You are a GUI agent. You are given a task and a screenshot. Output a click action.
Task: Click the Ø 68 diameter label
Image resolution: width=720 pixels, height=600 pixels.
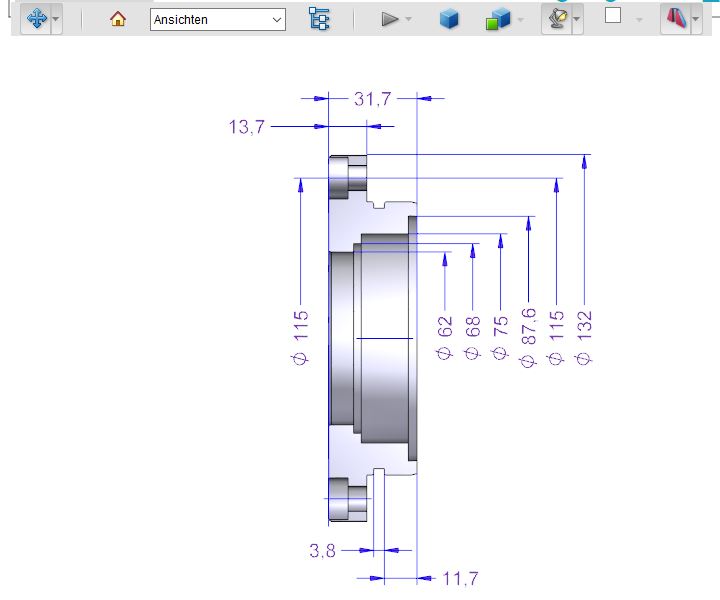click(x=472, y=337)
